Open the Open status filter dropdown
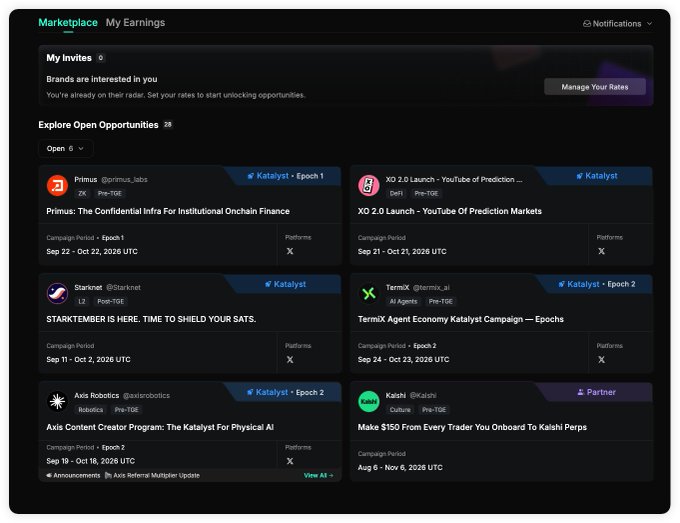The height and width of the screenshot is (523, 680). (65, 148)
